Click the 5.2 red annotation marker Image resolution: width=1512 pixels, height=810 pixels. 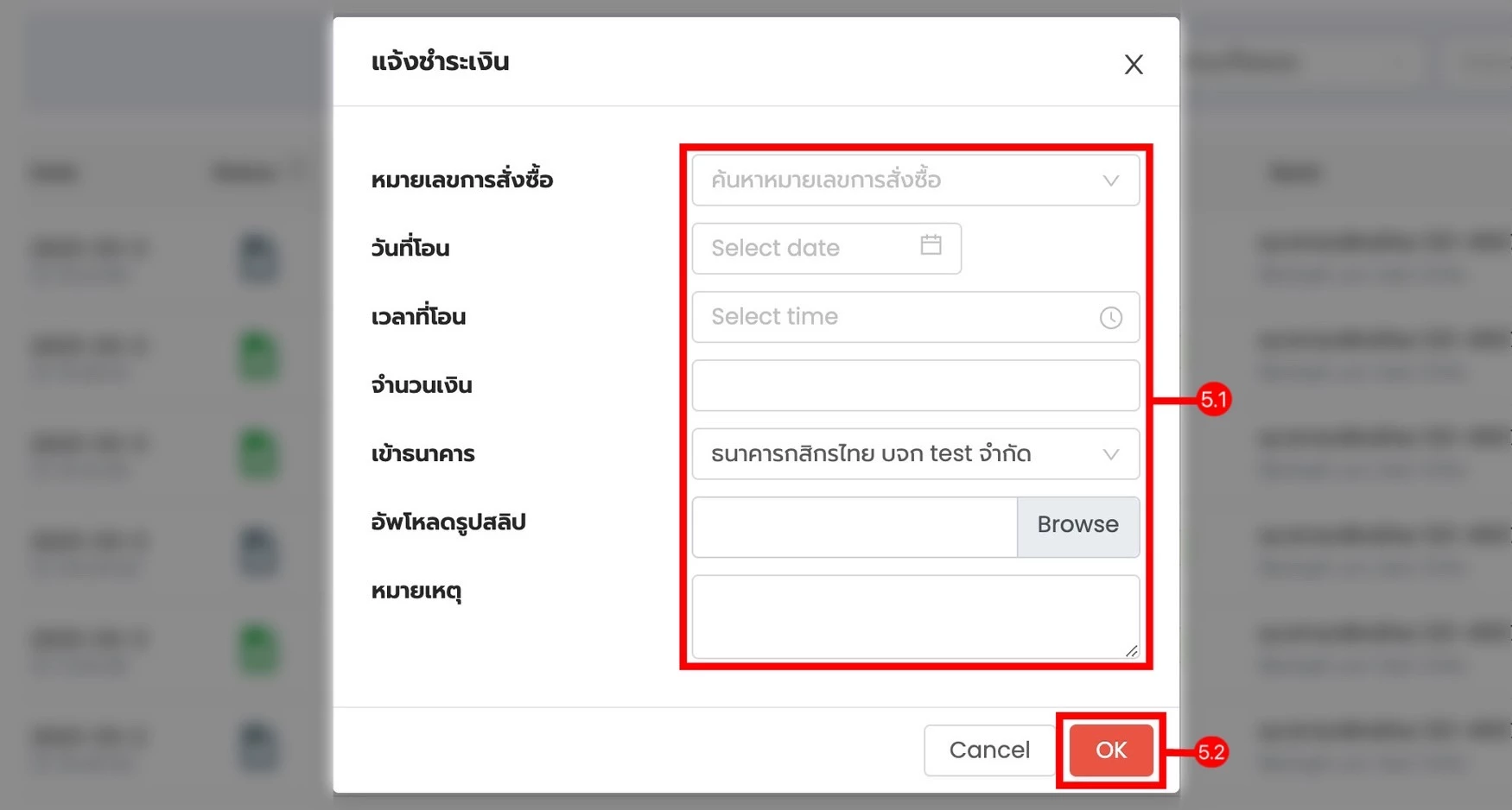tap(1211, 752)
